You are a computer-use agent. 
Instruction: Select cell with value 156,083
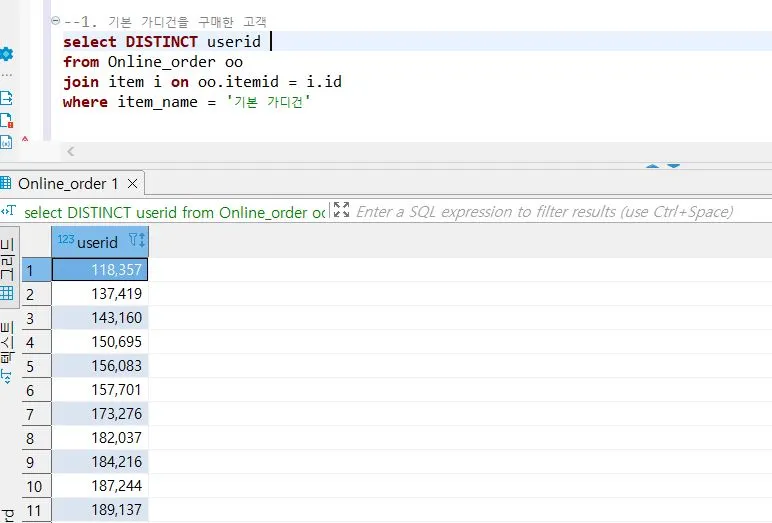click(x=100, y=366)
